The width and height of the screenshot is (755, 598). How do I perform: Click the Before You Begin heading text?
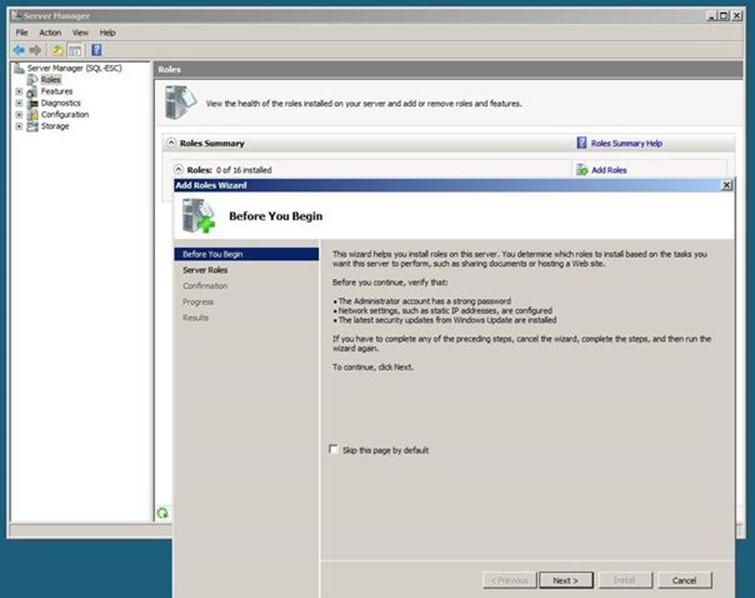(x=276, y=216)
